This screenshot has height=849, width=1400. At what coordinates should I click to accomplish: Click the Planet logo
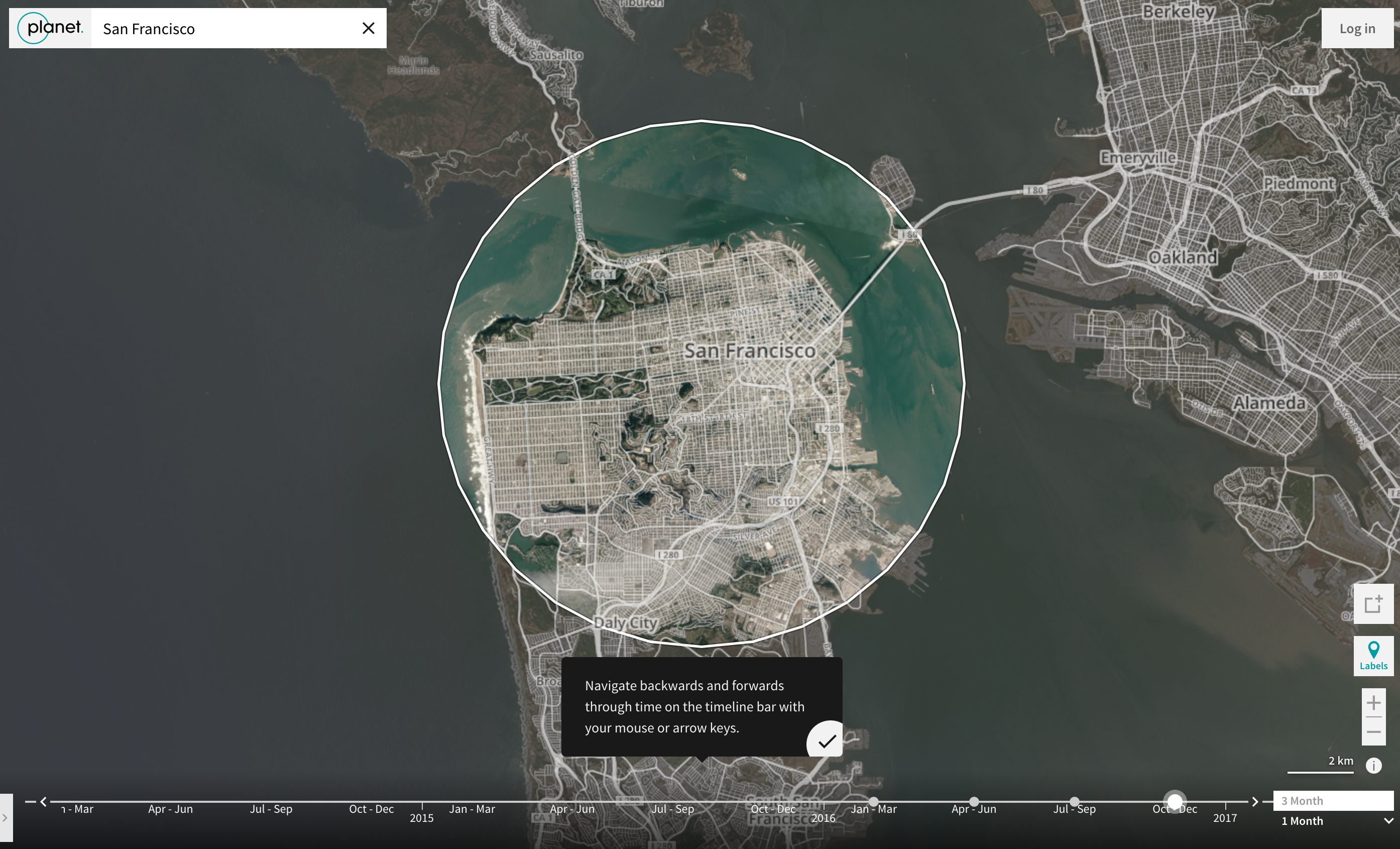pos(50,28)
